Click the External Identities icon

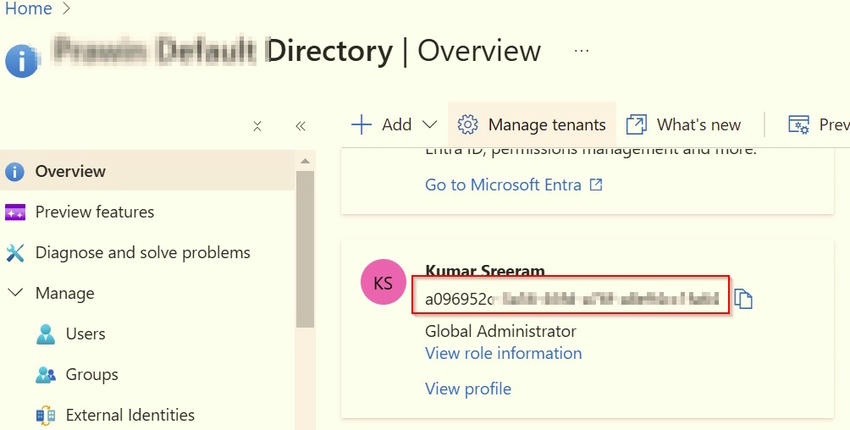click(x=46, y=416)
